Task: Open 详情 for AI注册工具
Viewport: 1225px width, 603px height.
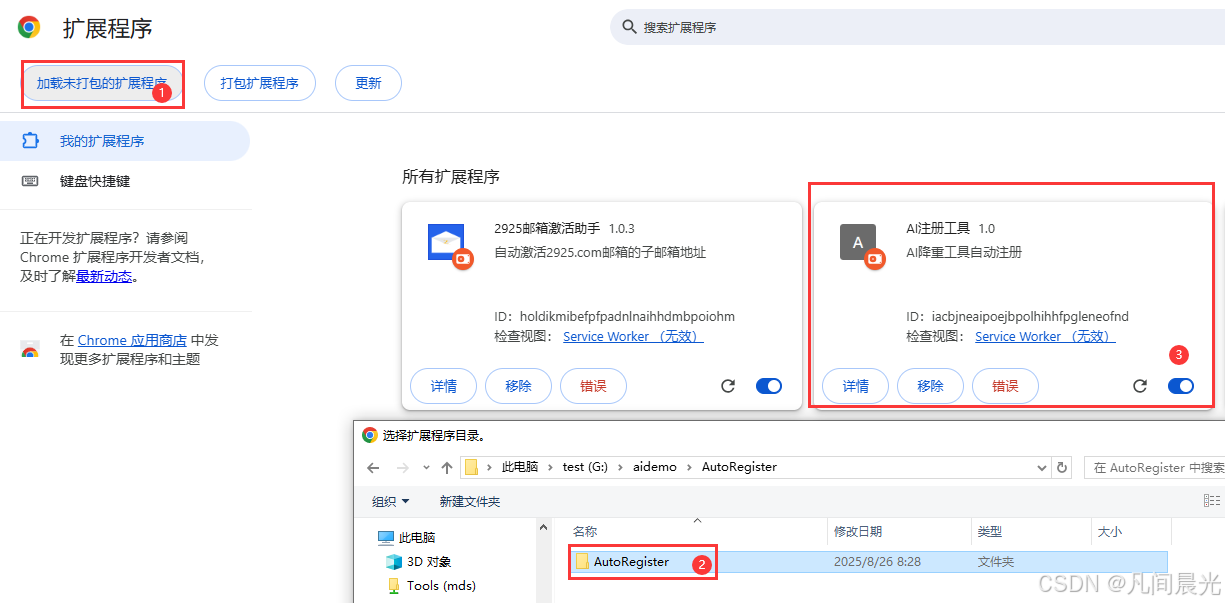Action: 855,386
